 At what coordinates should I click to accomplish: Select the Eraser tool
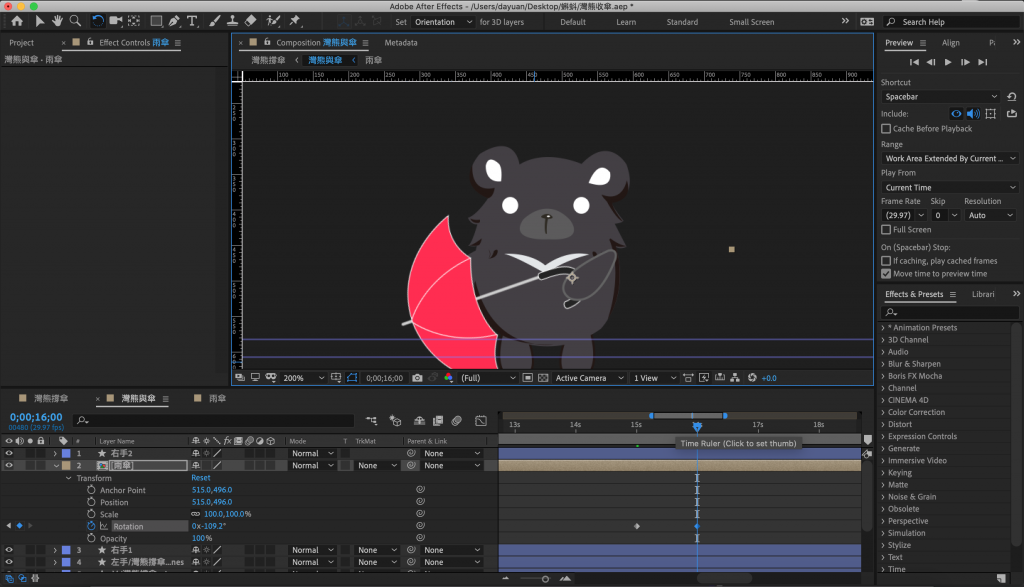(251, 22)
